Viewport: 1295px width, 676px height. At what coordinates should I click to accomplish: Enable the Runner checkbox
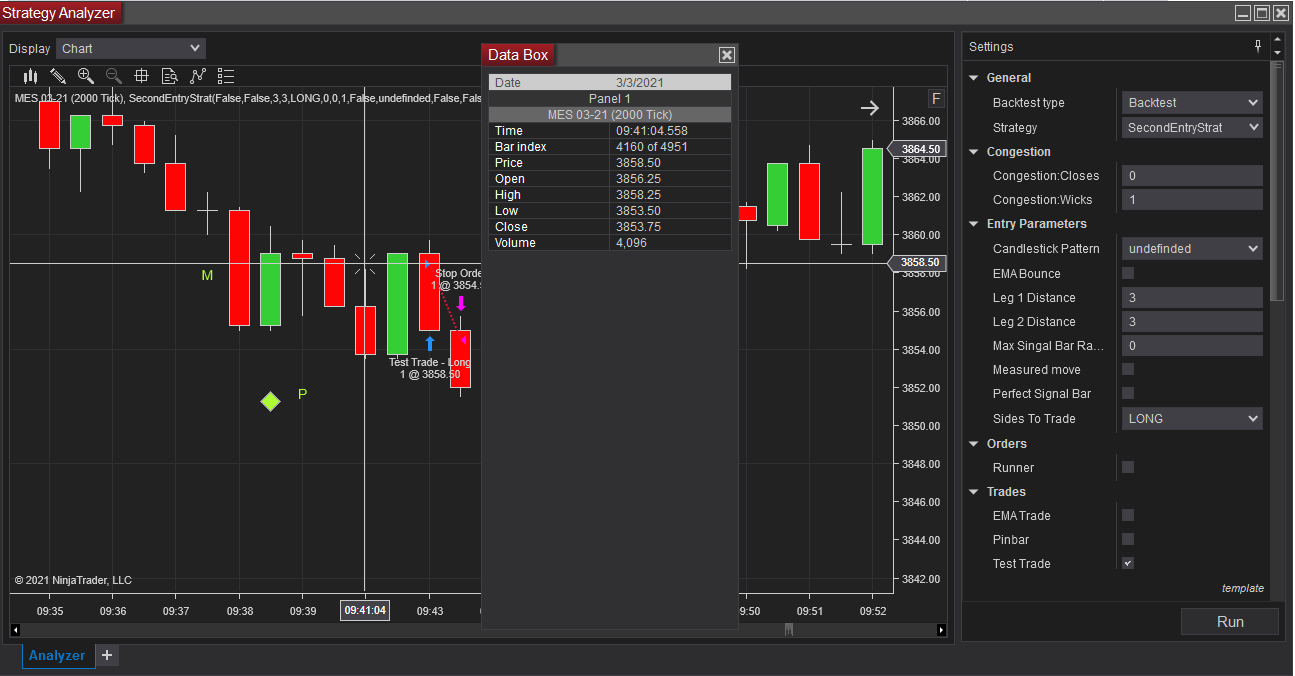pos(1128,467)
